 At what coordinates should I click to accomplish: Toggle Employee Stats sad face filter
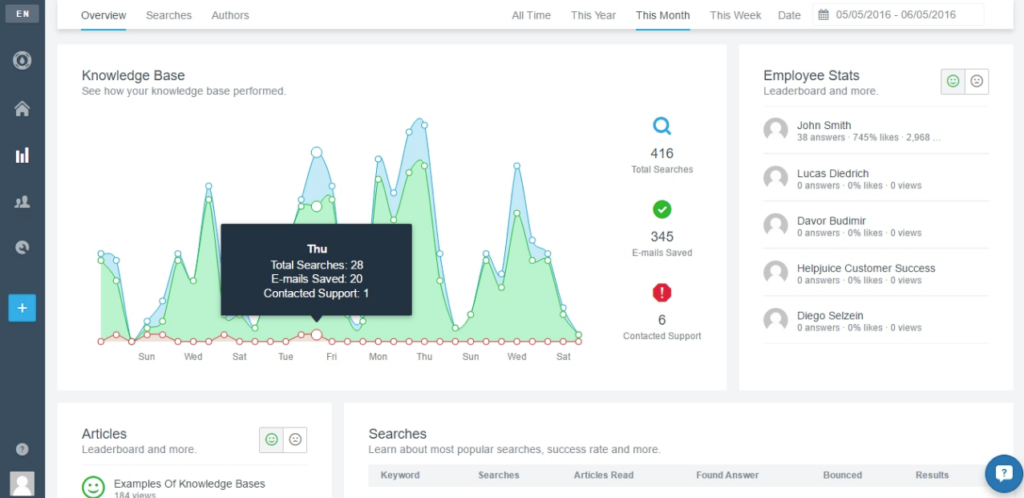tap(977, 82)
